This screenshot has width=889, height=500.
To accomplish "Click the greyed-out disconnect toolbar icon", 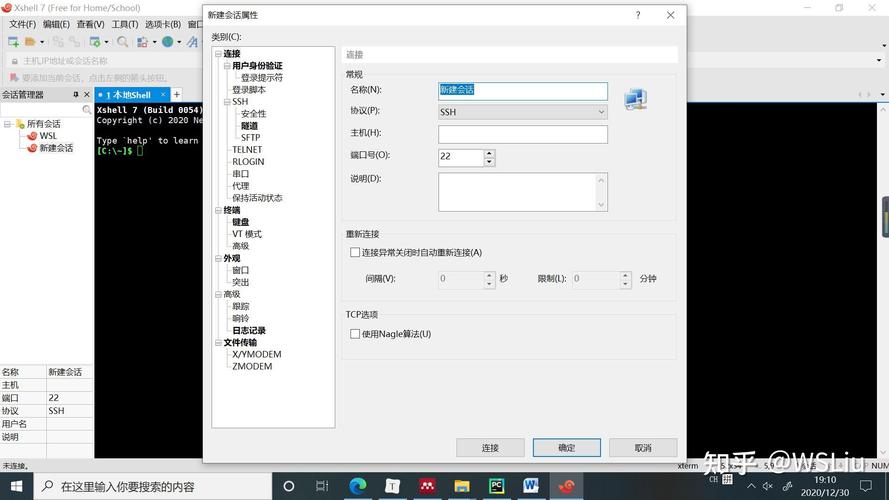I will (74, 41).
